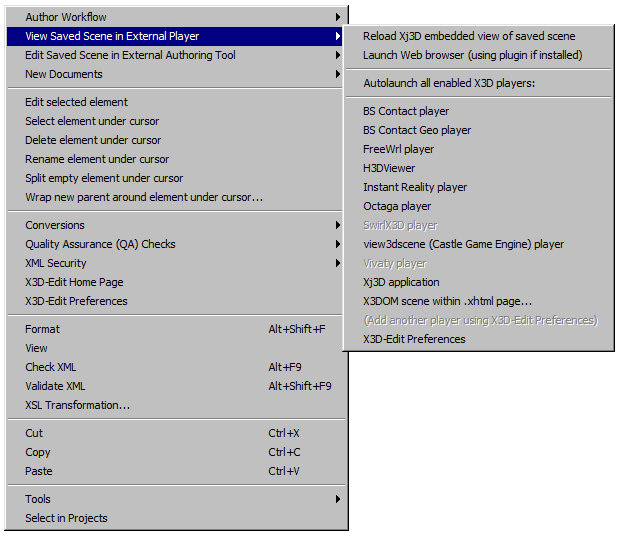This screenshot has height=534, width=622.
Task: Choose Delete element under cursor
Action: coord(93,140)
